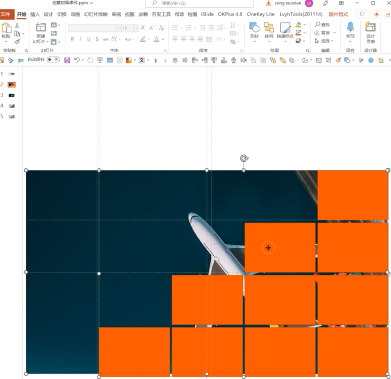This screenshot has height=379, width=391.
Task: Open the ribbon display options icon
Action: click(x=341, y=3)
